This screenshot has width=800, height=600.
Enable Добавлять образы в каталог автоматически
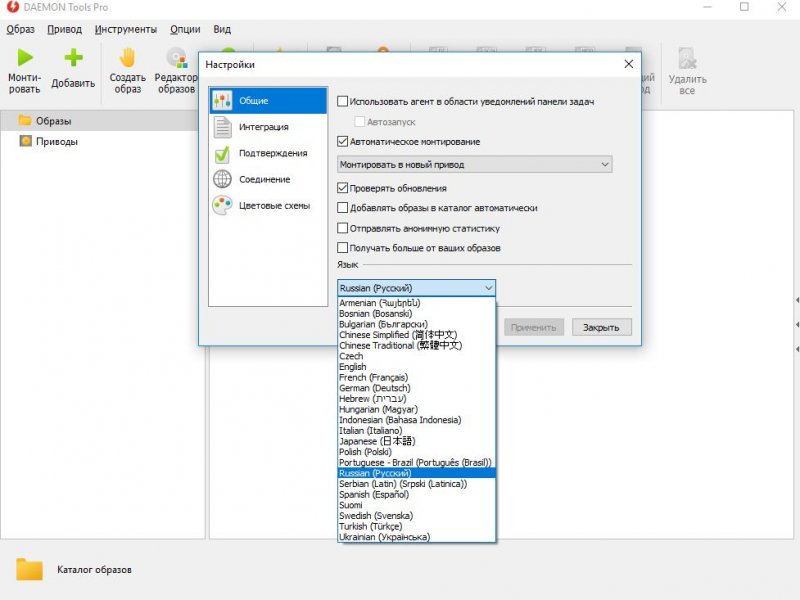342,208
